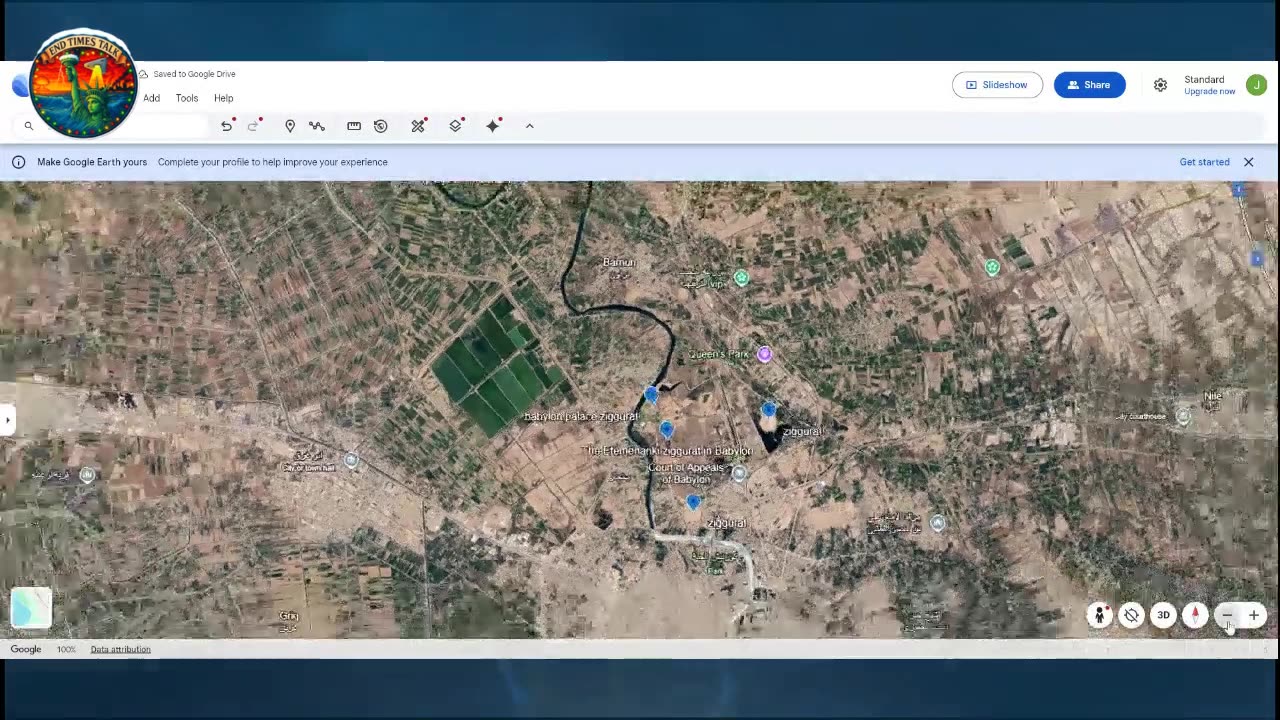Viewport: 1280px width, 720px height.
Task: Select the Add placemark tool
Action: [290, 126]
